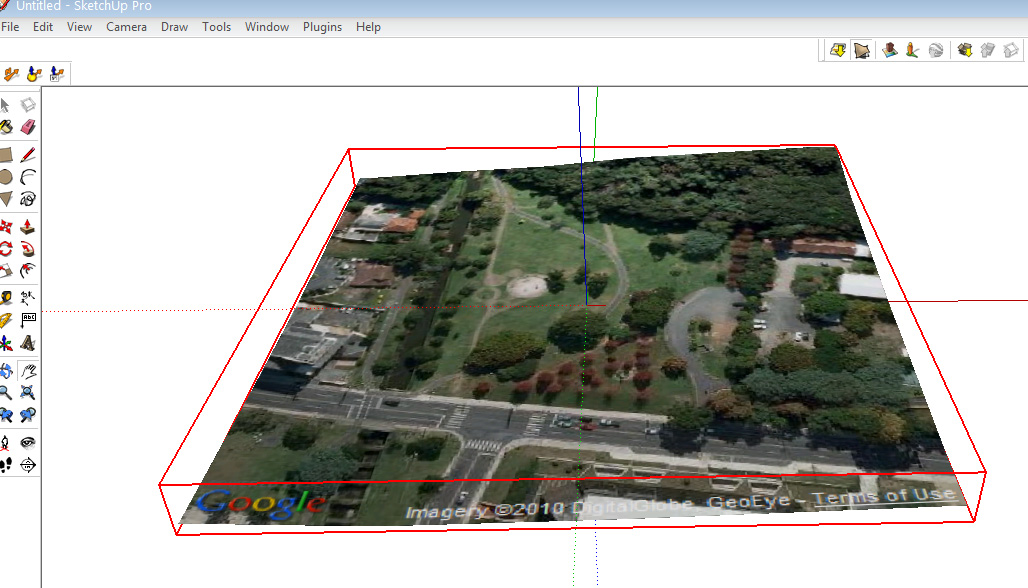The height and width of the screenshot is (588, 1028).
Task: Open the Plugins menu
Action: tap(322, 27)
